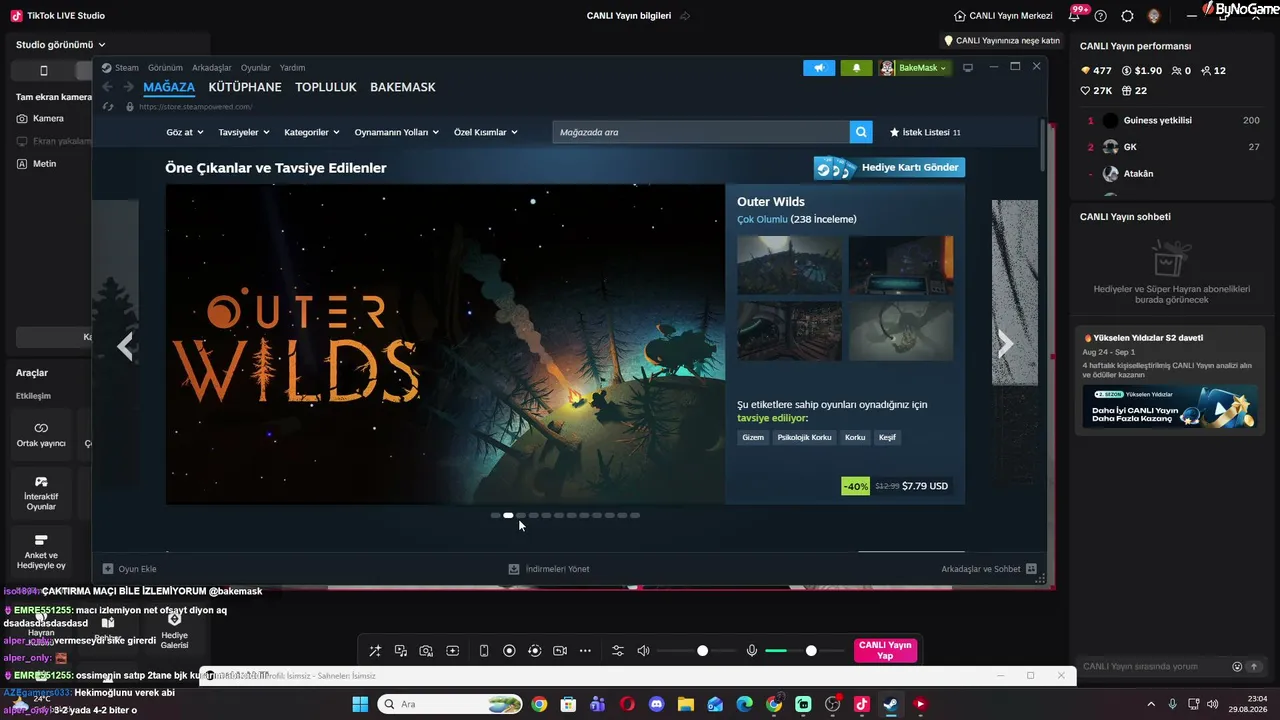Open the Görünüm menu in Steam

click(165, 68)
